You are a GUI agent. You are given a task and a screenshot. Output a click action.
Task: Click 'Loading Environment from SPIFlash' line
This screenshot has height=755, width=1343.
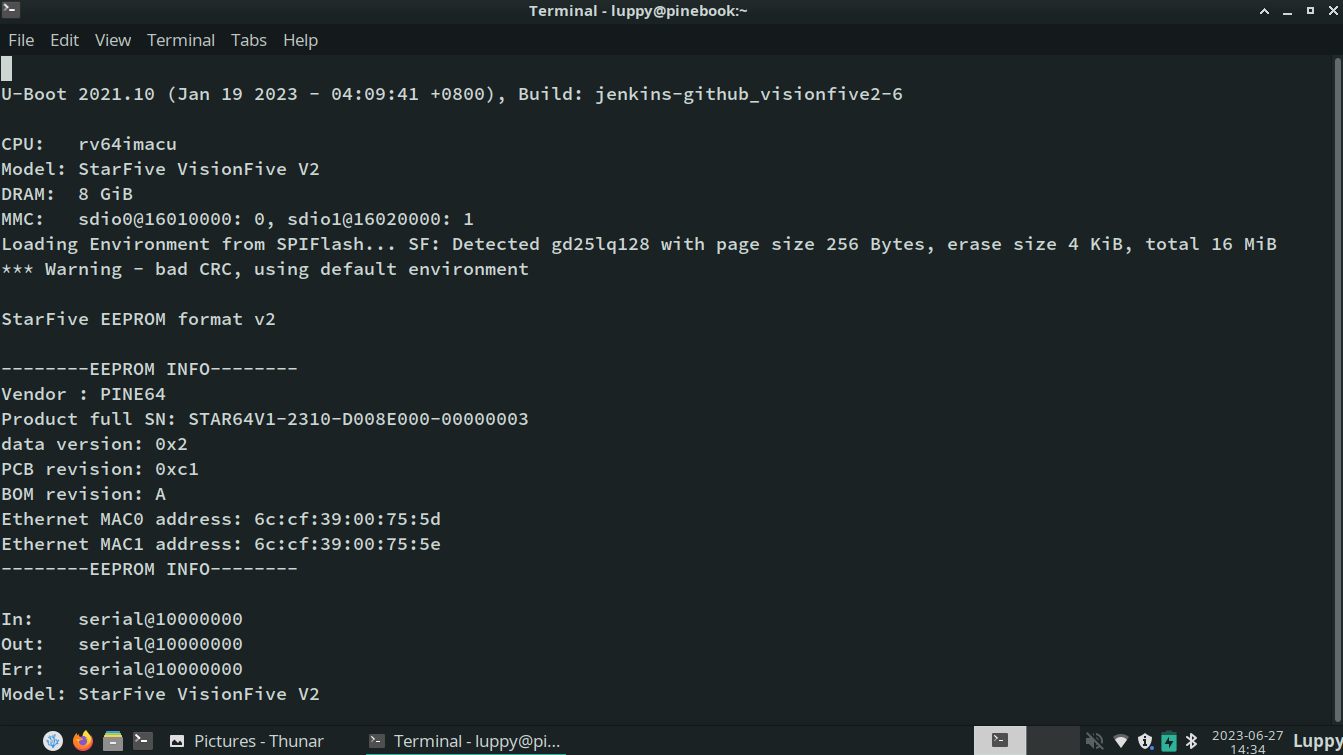point(639,244)
